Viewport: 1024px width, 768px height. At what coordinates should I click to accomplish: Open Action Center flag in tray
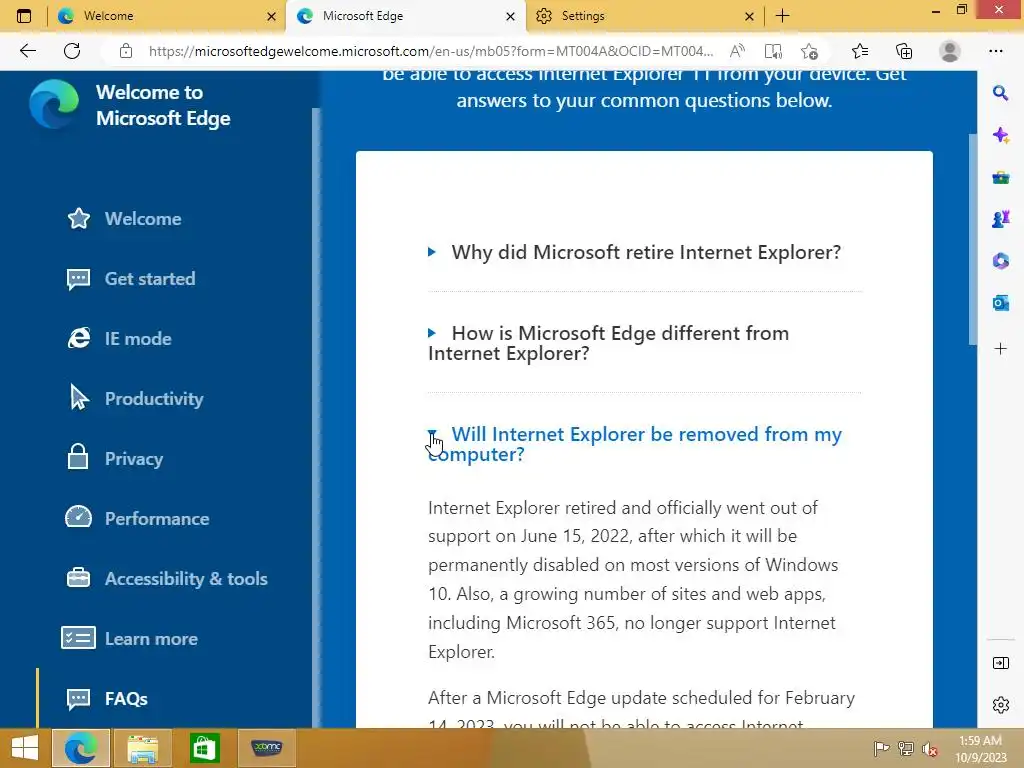[881, 748]
